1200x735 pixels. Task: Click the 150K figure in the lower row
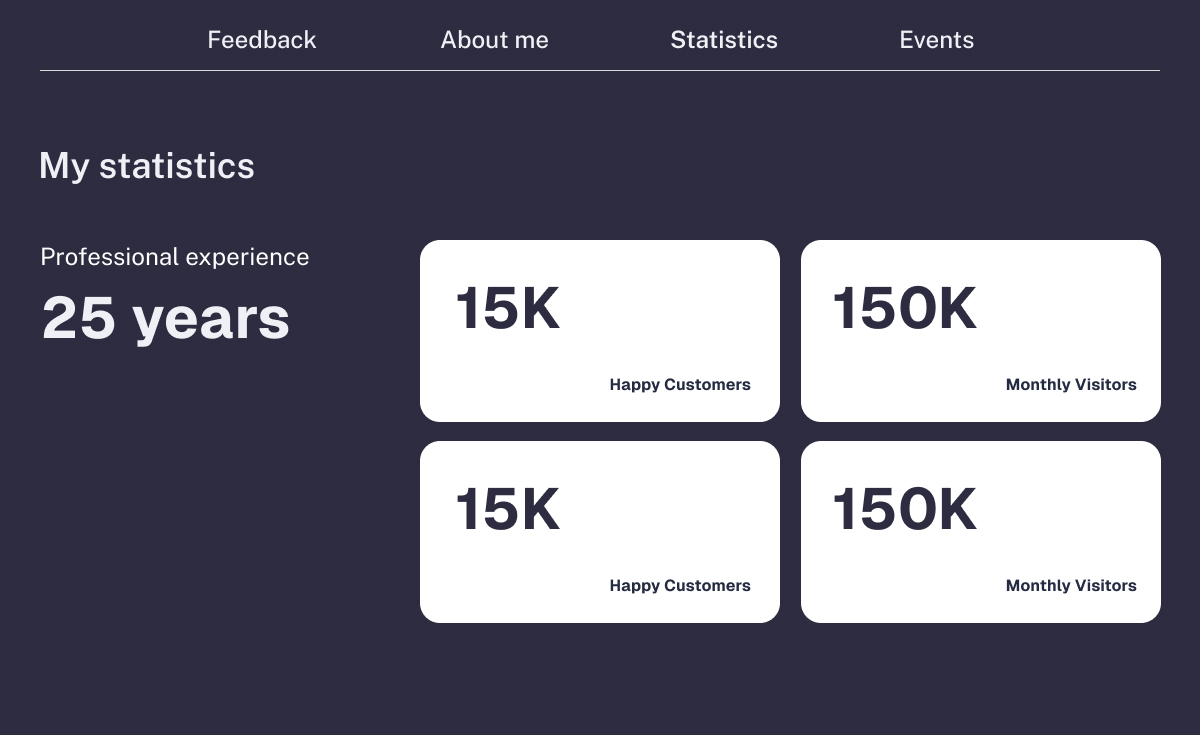pos(905,509)
